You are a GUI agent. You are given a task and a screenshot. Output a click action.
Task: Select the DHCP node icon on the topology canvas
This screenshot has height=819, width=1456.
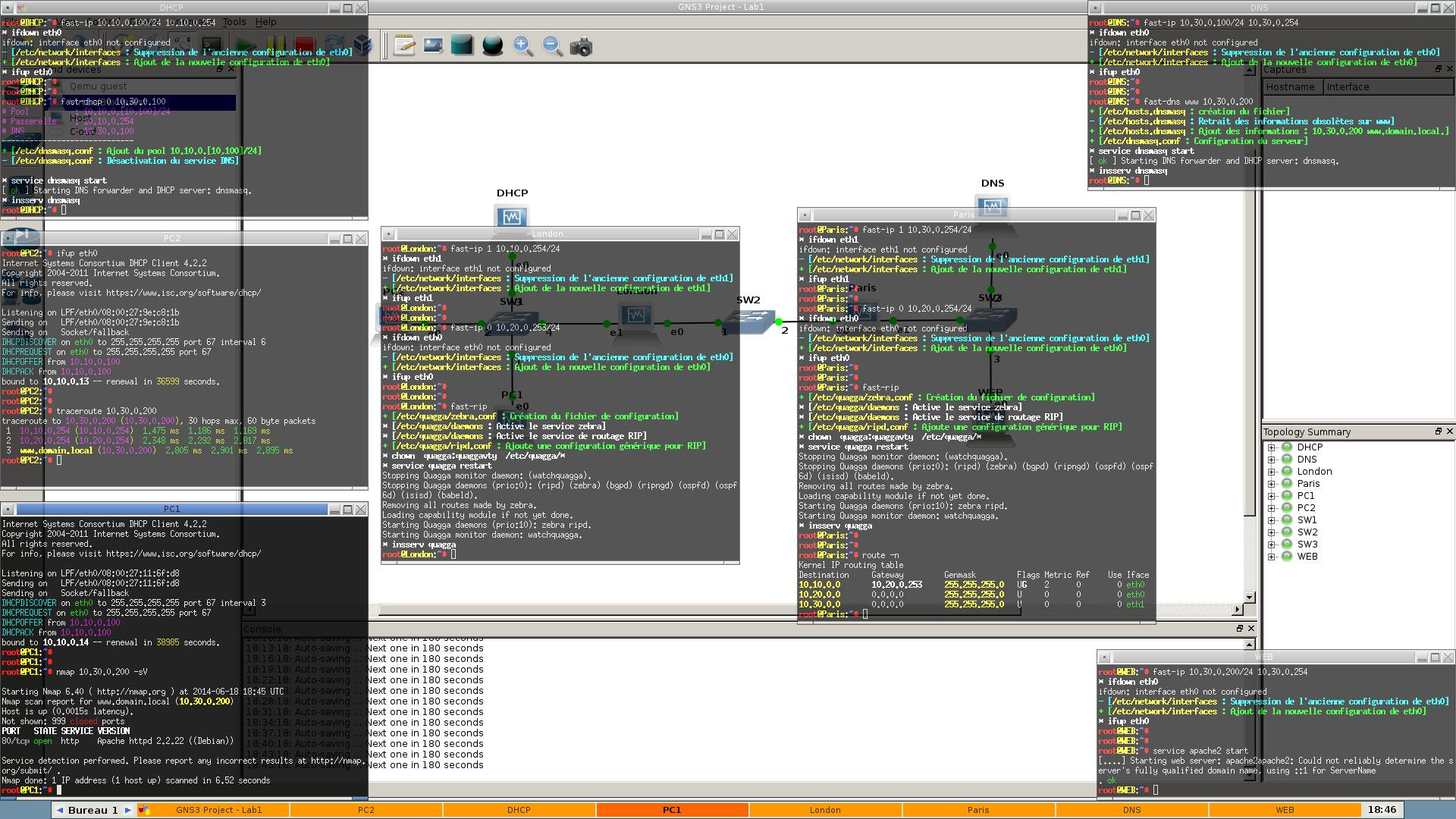tap(512, 218)
